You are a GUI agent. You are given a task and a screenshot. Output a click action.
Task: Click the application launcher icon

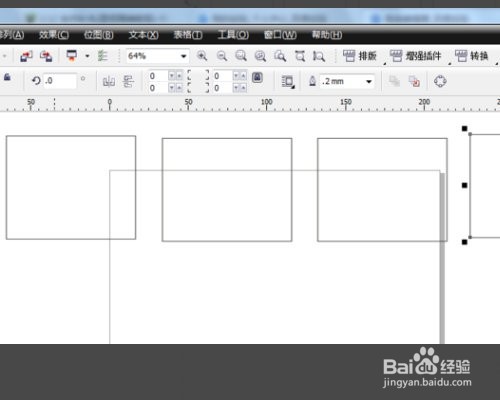(x=72, y=56)
